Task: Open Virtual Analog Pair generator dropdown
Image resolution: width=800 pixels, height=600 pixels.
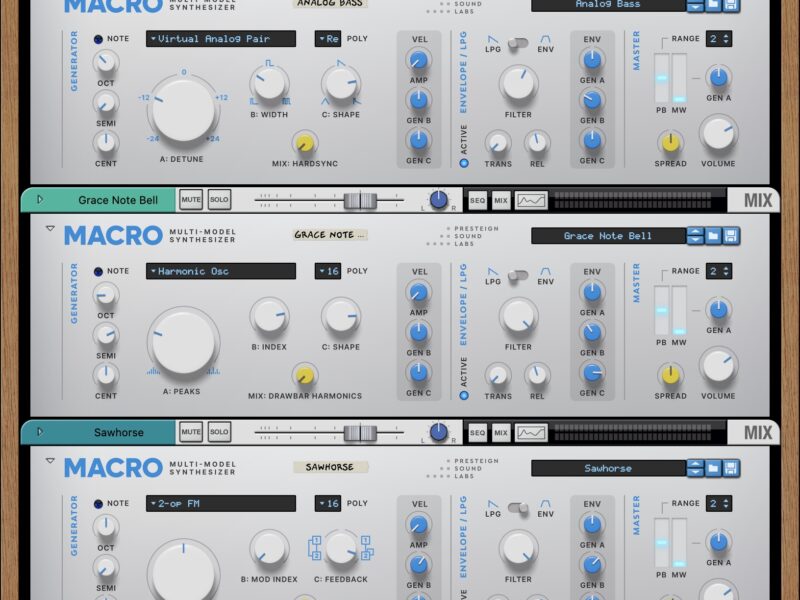Action: coord(221,39)
